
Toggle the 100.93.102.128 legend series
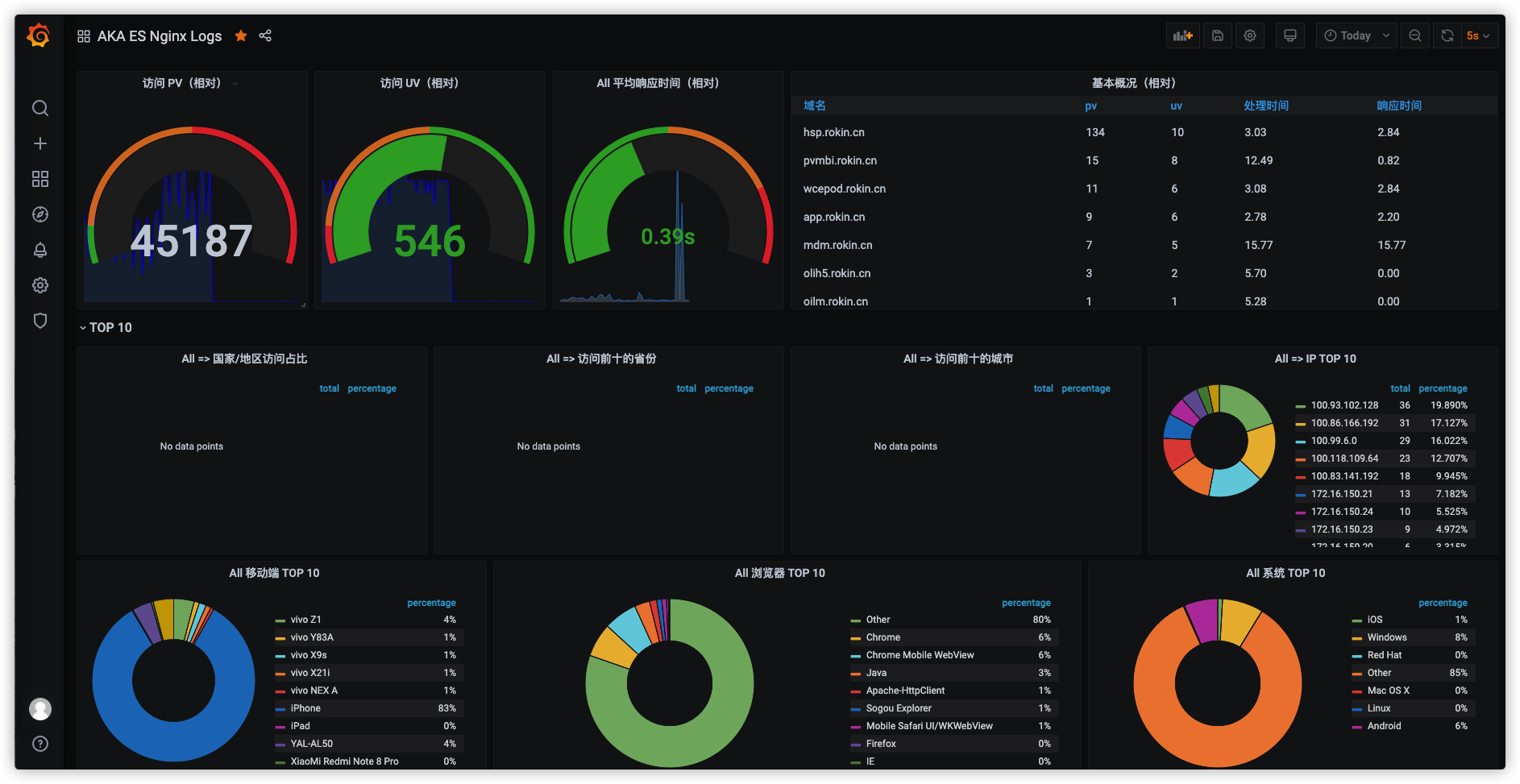coord(1344,405)
